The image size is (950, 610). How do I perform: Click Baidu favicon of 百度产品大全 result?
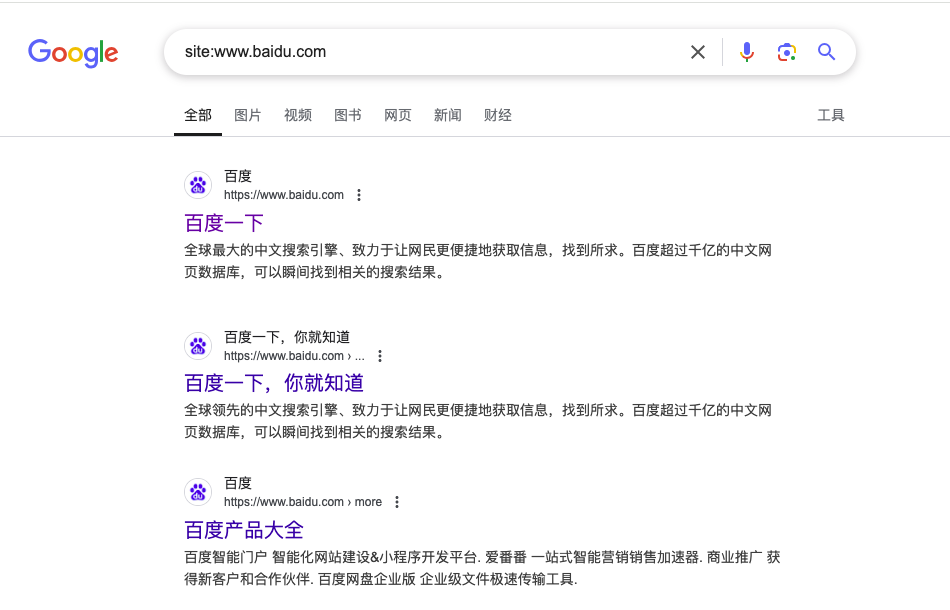[x=198, y=492]
